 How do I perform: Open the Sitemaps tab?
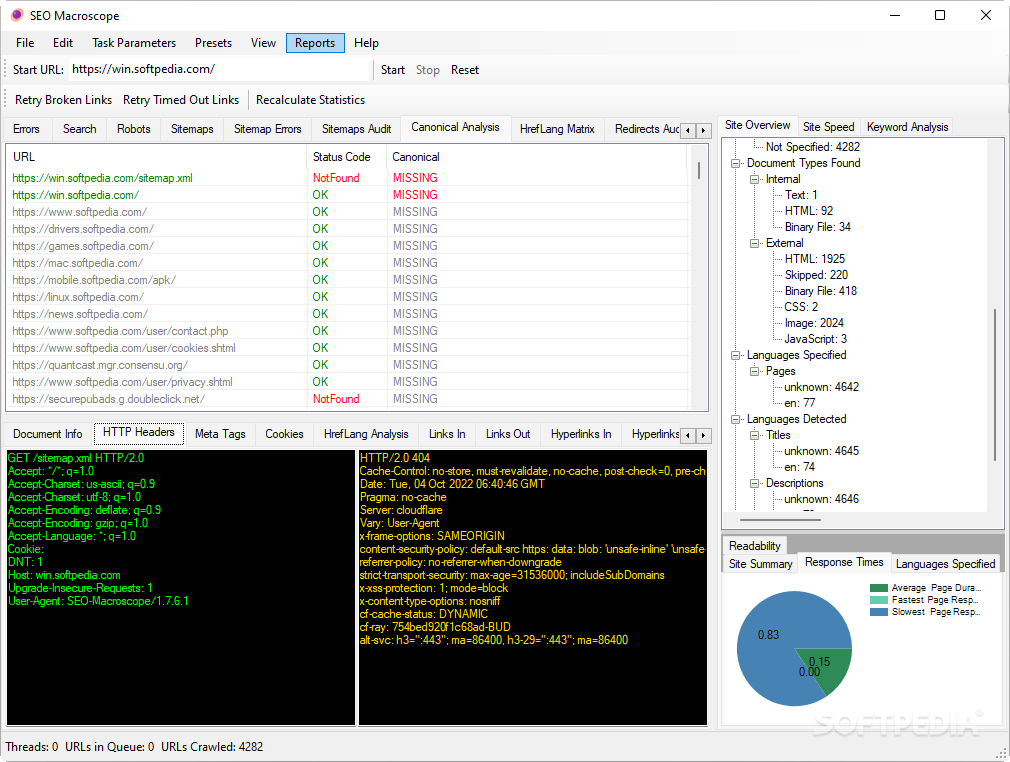click(x=192, y=129)
